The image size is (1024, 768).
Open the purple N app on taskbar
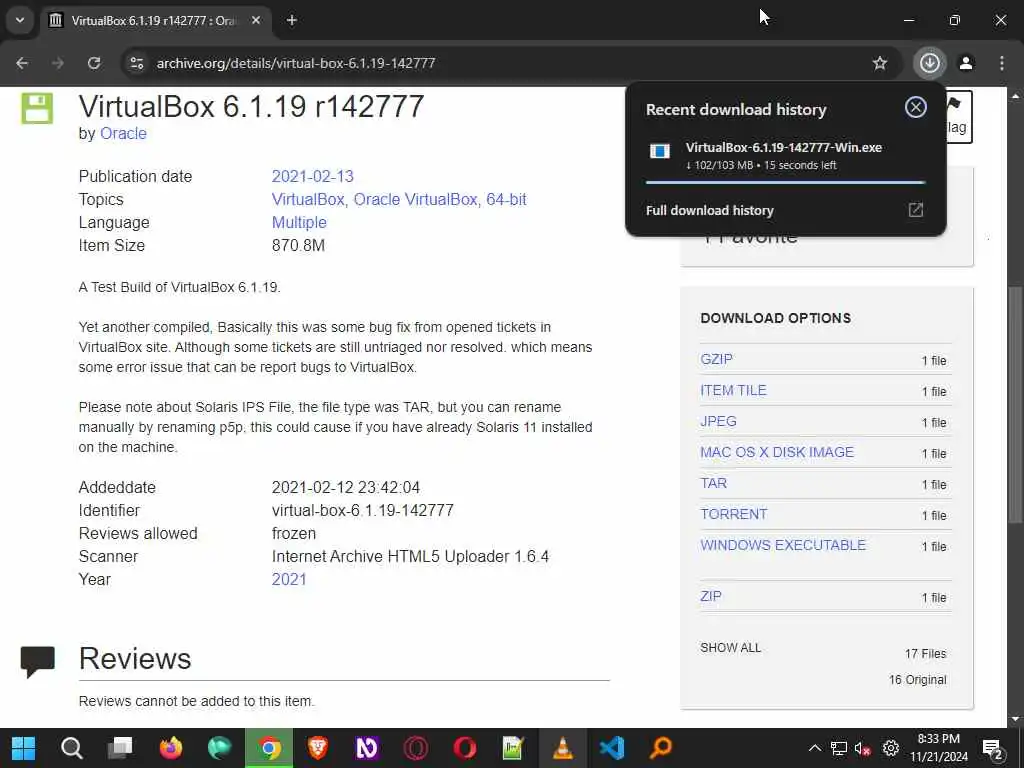pyautogui.click(x=366, y=748)
